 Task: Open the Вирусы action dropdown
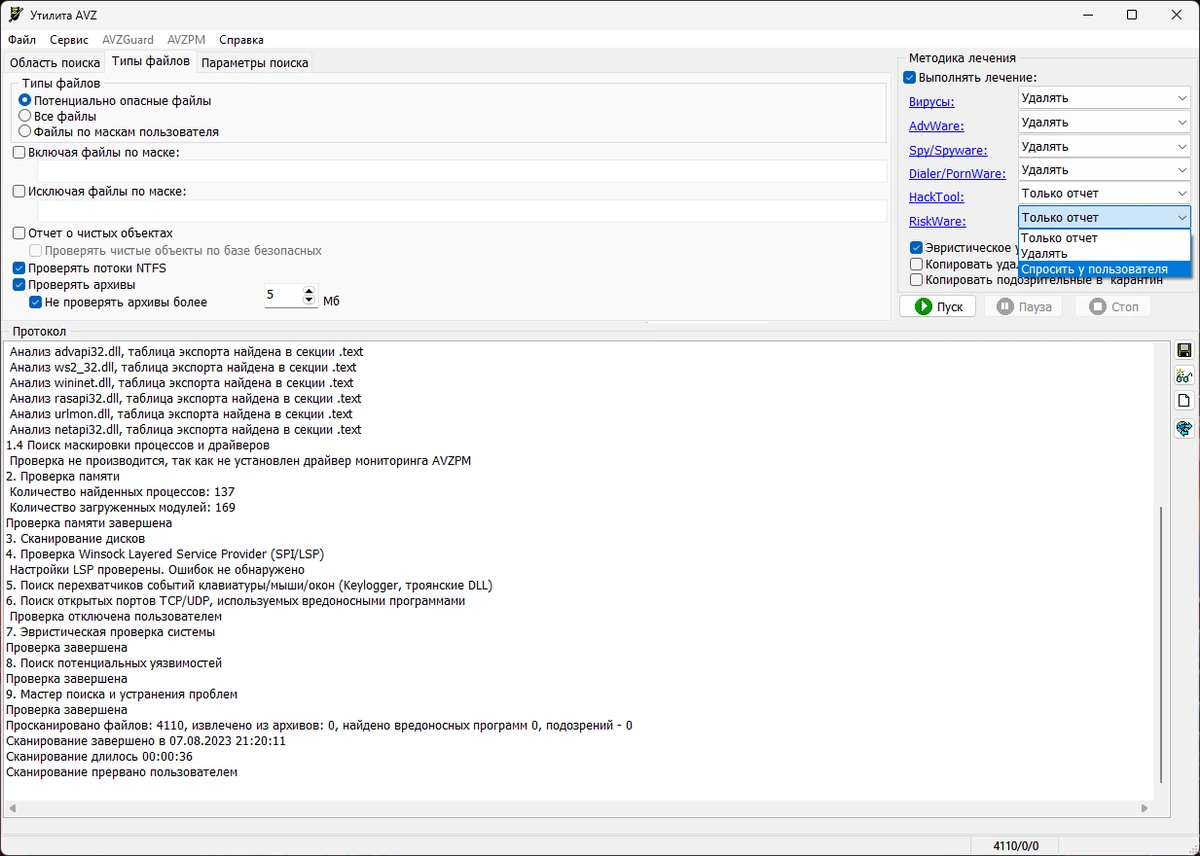pyautogui.click(x=1104, y=98)
